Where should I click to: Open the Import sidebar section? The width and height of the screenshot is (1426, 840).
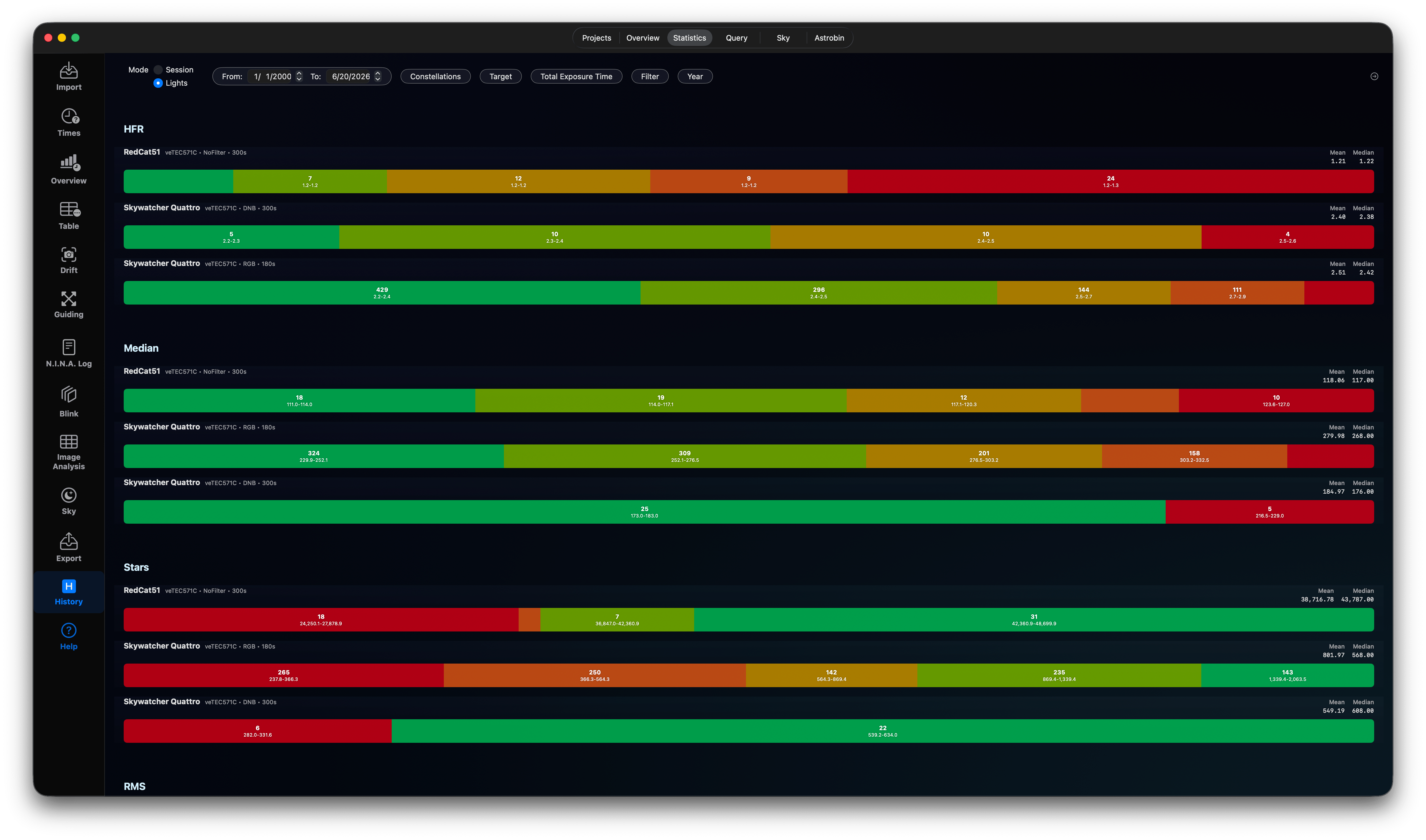[68, 76]
